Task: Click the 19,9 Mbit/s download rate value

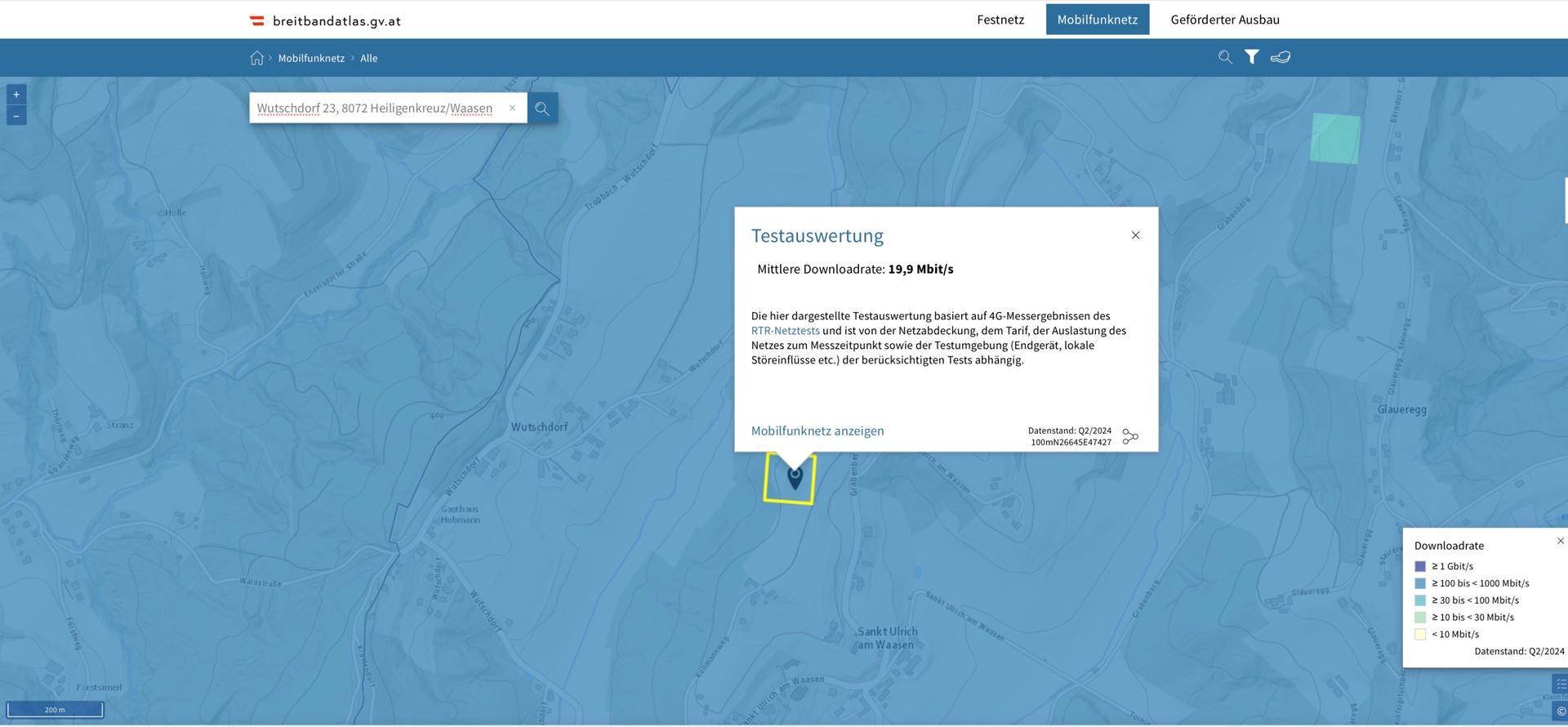Action: 920,269
